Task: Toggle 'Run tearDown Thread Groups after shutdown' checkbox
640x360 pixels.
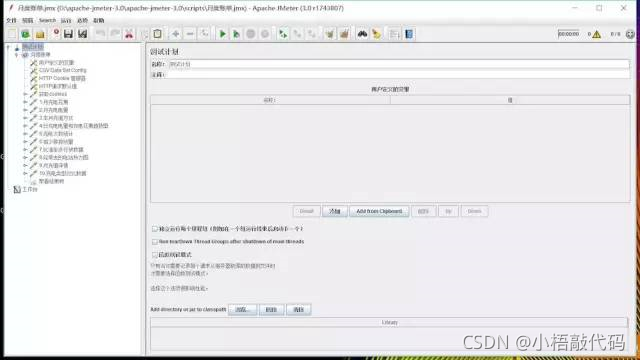Action: tap(155, 242)
